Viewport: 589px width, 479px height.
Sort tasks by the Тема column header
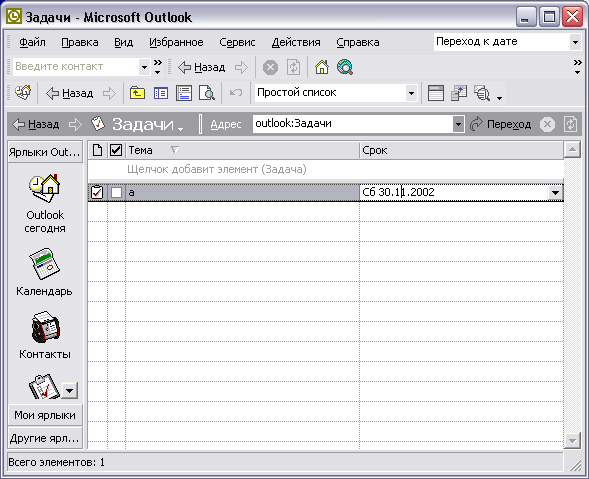click(x=242, y=150)
